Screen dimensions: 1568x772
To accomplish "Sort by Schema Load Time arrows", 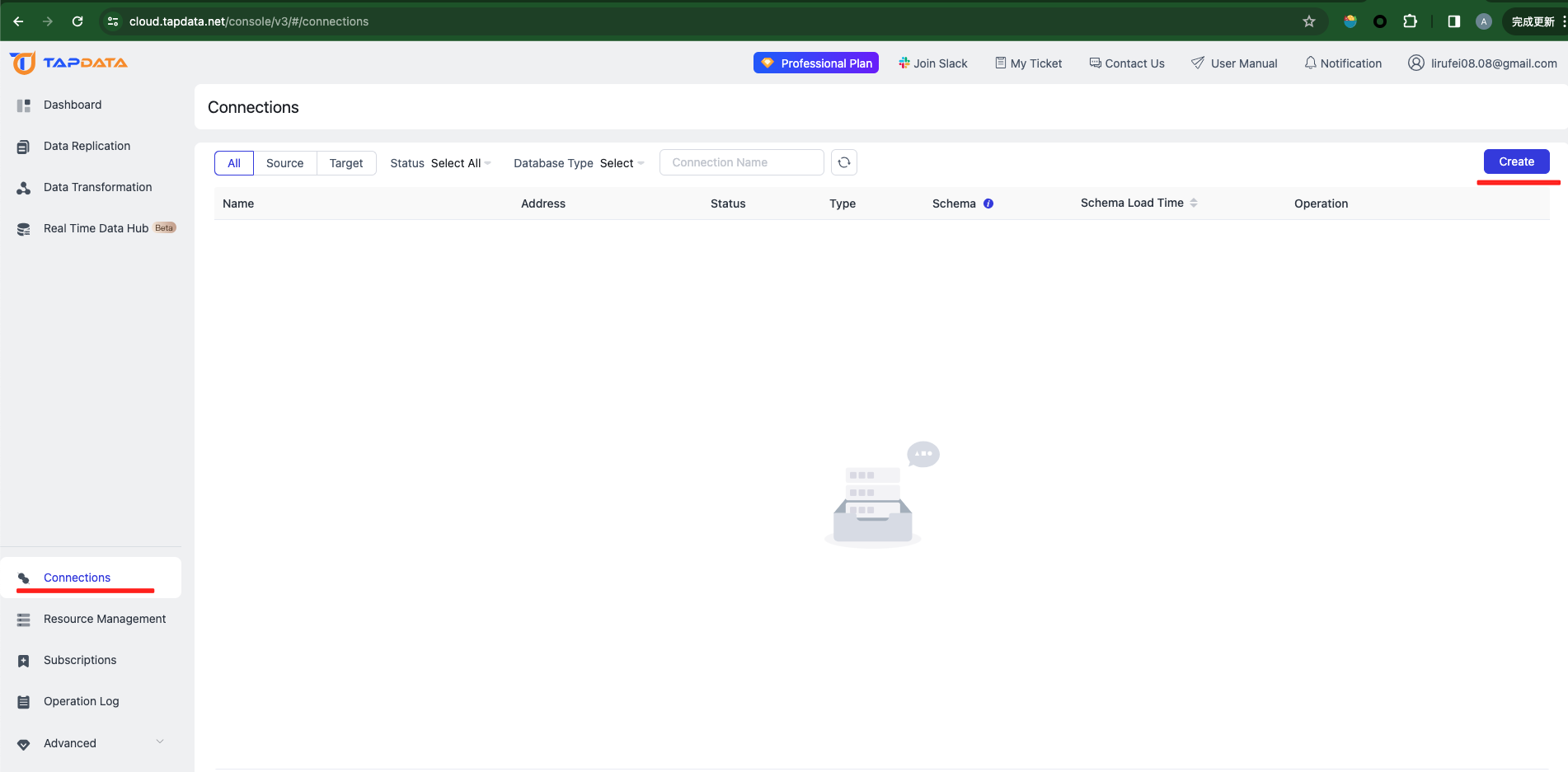I will [x=1194, y=203].
